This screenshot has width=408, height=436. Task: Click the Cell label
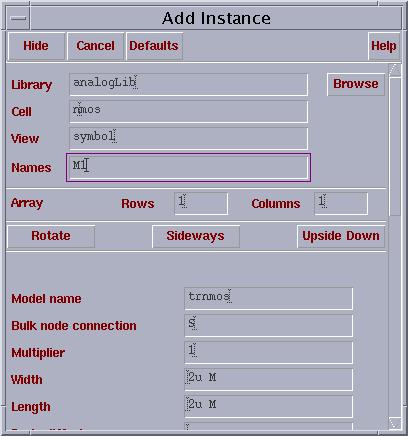coord(21,112)
